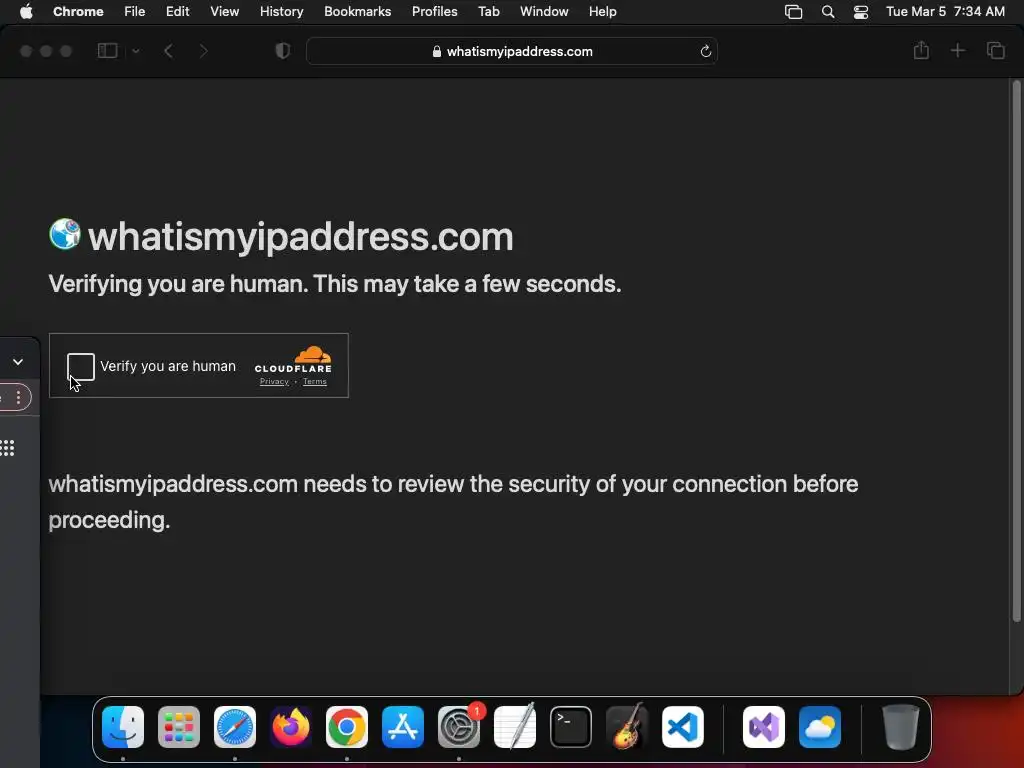Click the three-dot options button in left panel

click(x=18, y=397)
